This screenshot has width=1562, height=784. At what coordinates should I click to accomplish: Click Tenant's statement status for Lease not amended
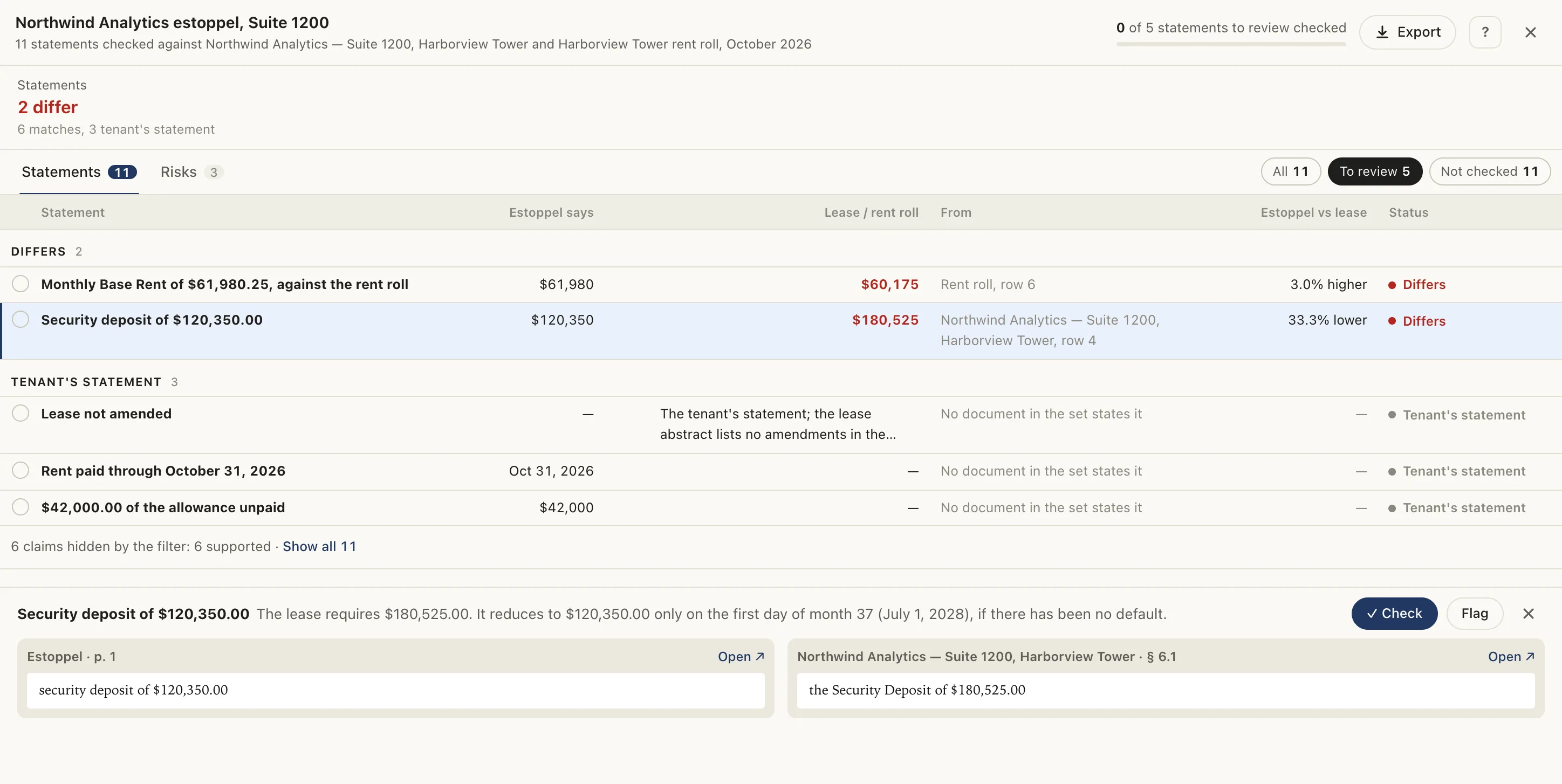(1456, 415)
